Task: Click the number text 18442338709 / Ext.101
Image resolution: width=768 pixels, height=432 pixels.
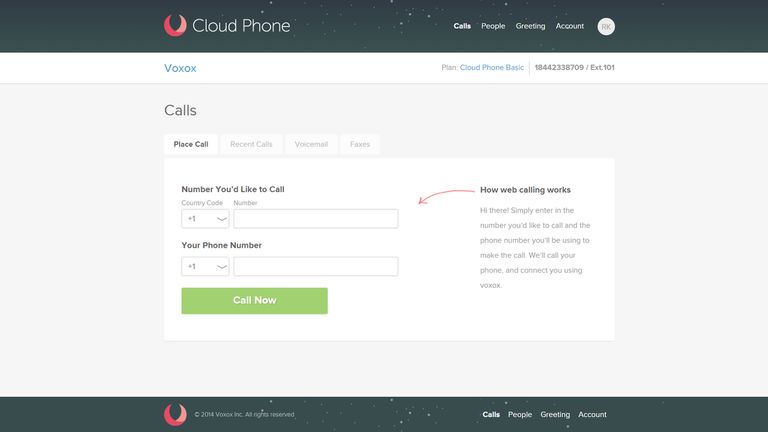Action: point(575,68)
